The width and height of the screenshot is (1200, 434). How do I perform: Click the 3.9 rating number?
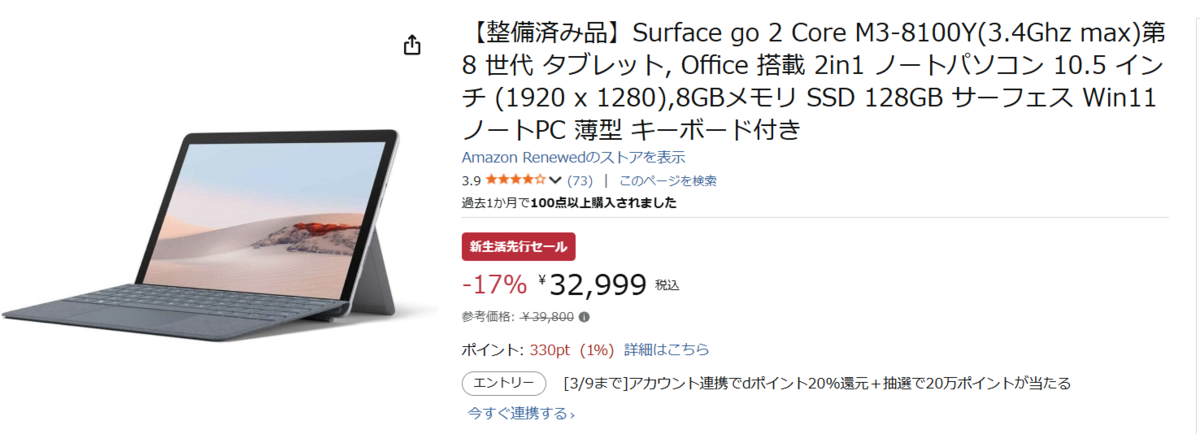tap(471, 181)
